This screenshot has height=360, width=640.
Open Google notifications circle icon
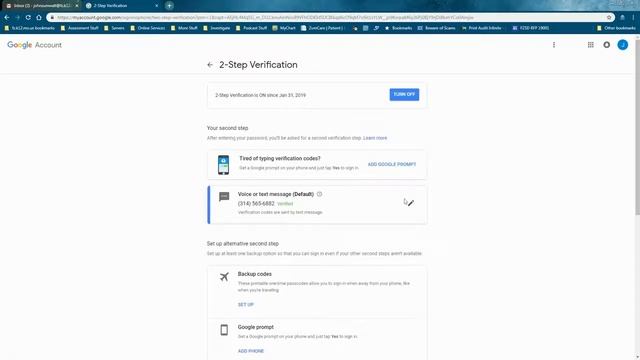coord(607,45)
